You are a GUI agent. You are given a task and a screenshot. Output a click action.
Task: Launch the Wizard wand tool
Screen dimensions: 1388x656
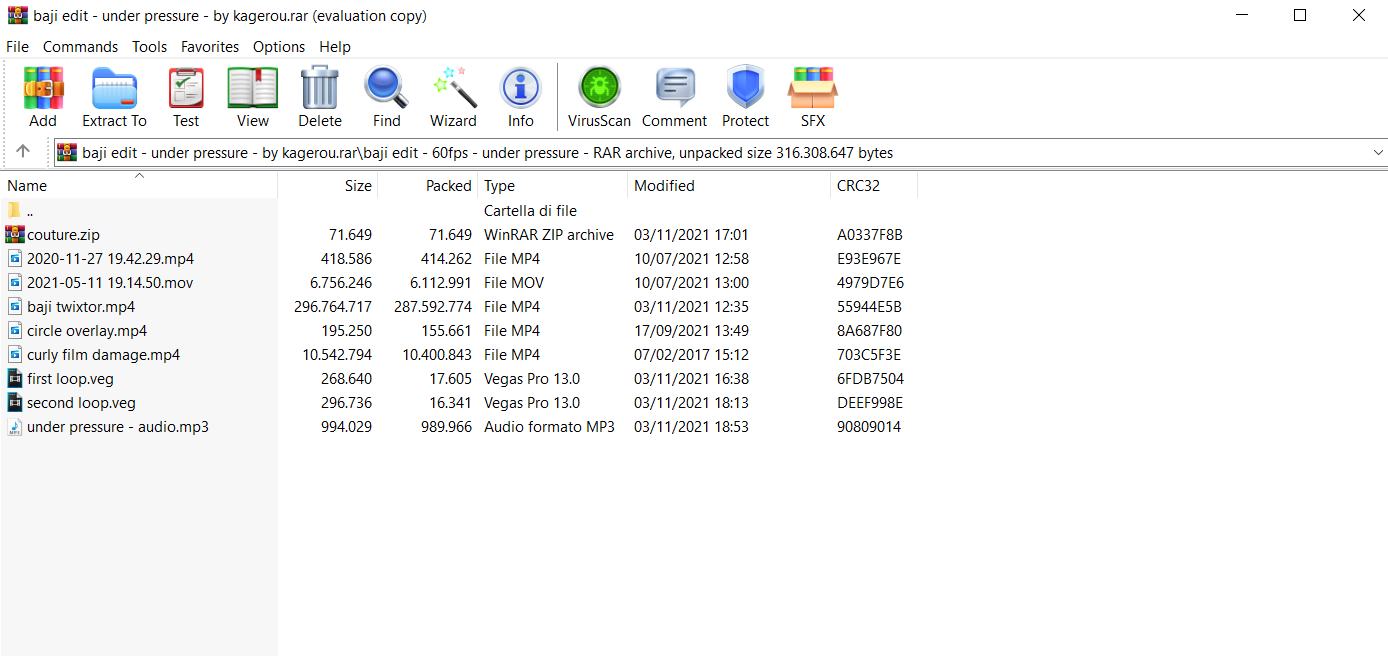pos(453,88)
